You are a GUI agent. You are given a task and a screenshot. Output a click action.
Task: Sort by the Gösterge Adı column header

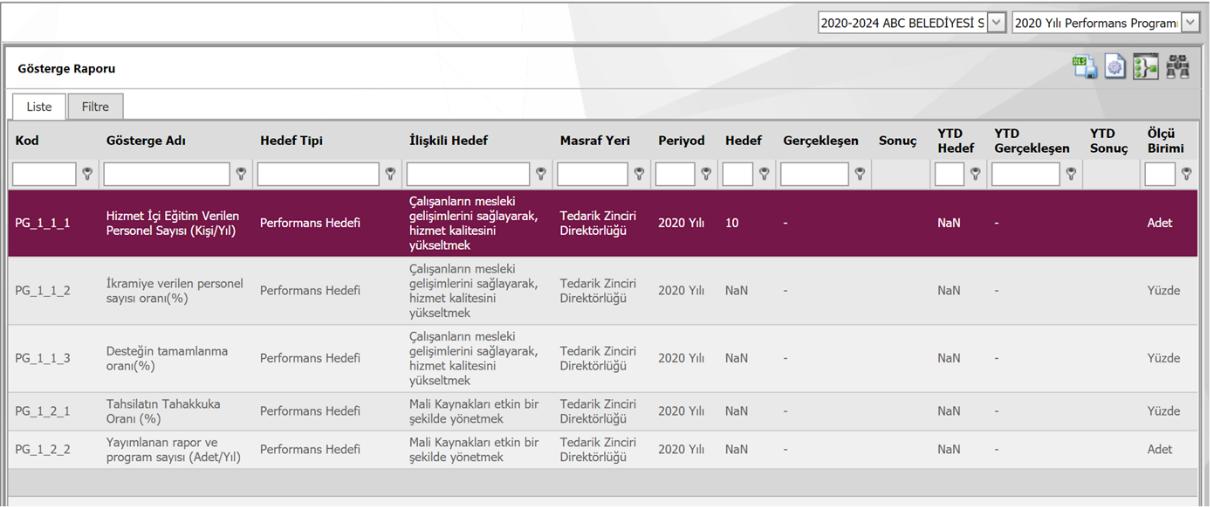click(x=146, y=141)
